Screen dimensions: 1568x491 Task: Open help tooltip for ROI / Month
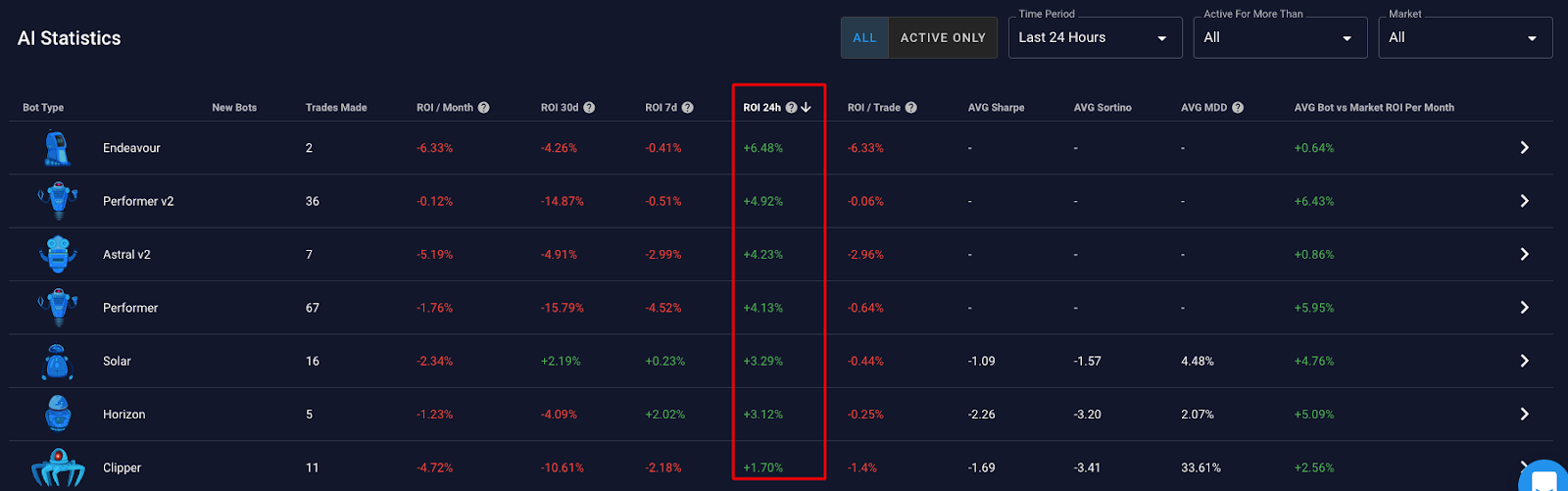tap(483, 108)
